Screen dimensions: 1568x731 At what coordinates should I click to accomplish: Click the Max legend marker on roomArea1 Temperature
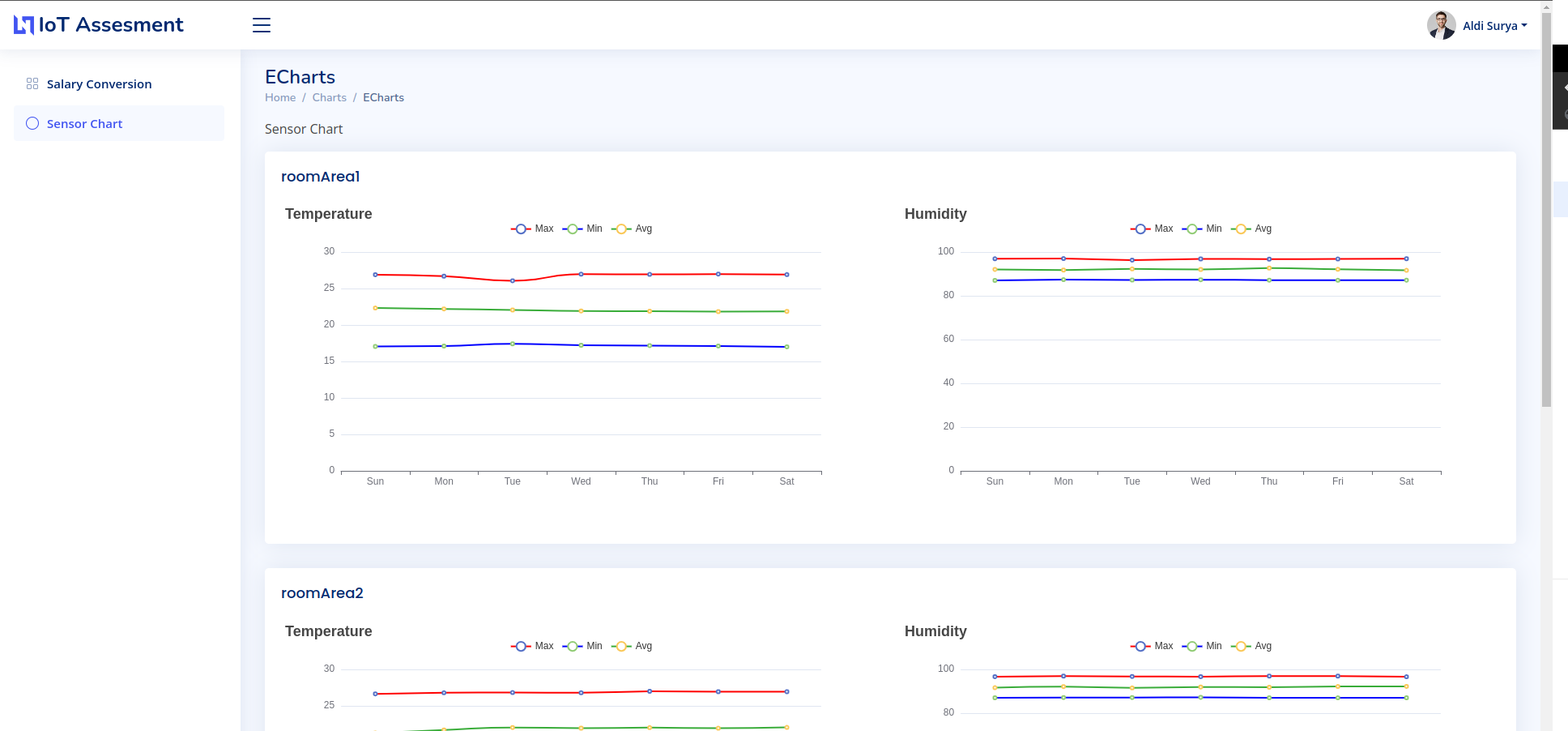tap(521, 229)
